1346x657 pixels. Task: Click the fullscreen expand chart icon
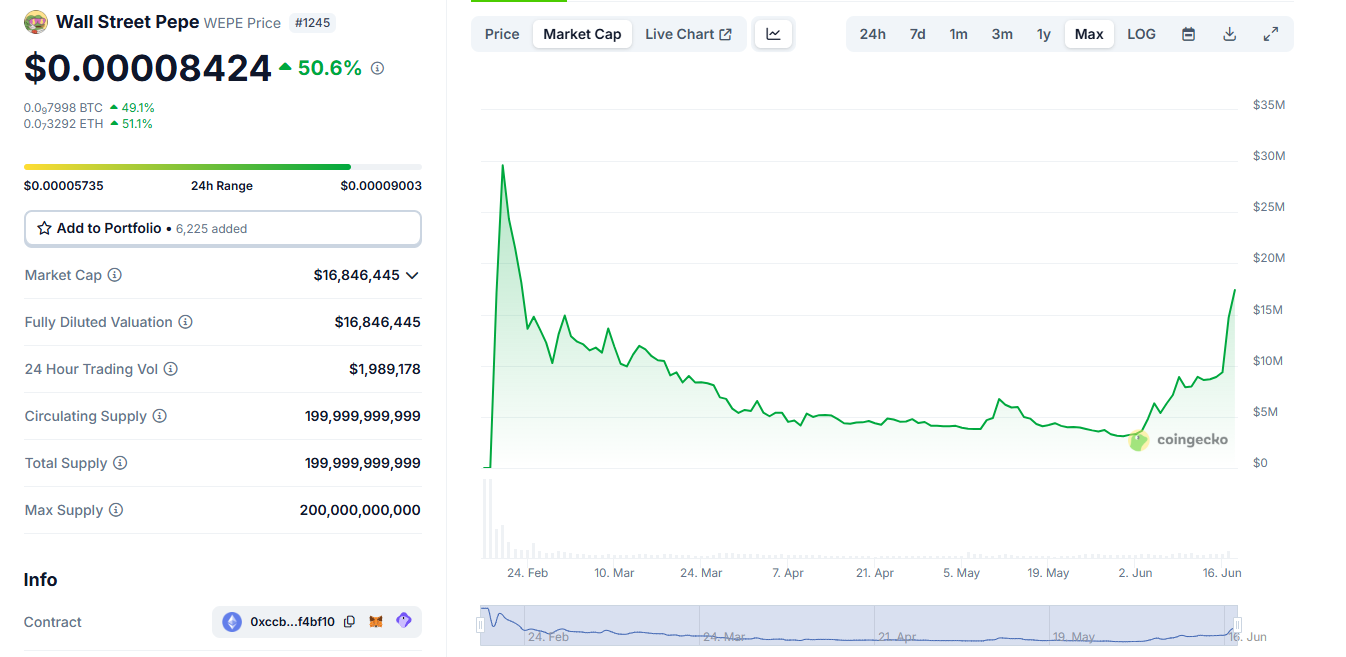(1270, 33)
